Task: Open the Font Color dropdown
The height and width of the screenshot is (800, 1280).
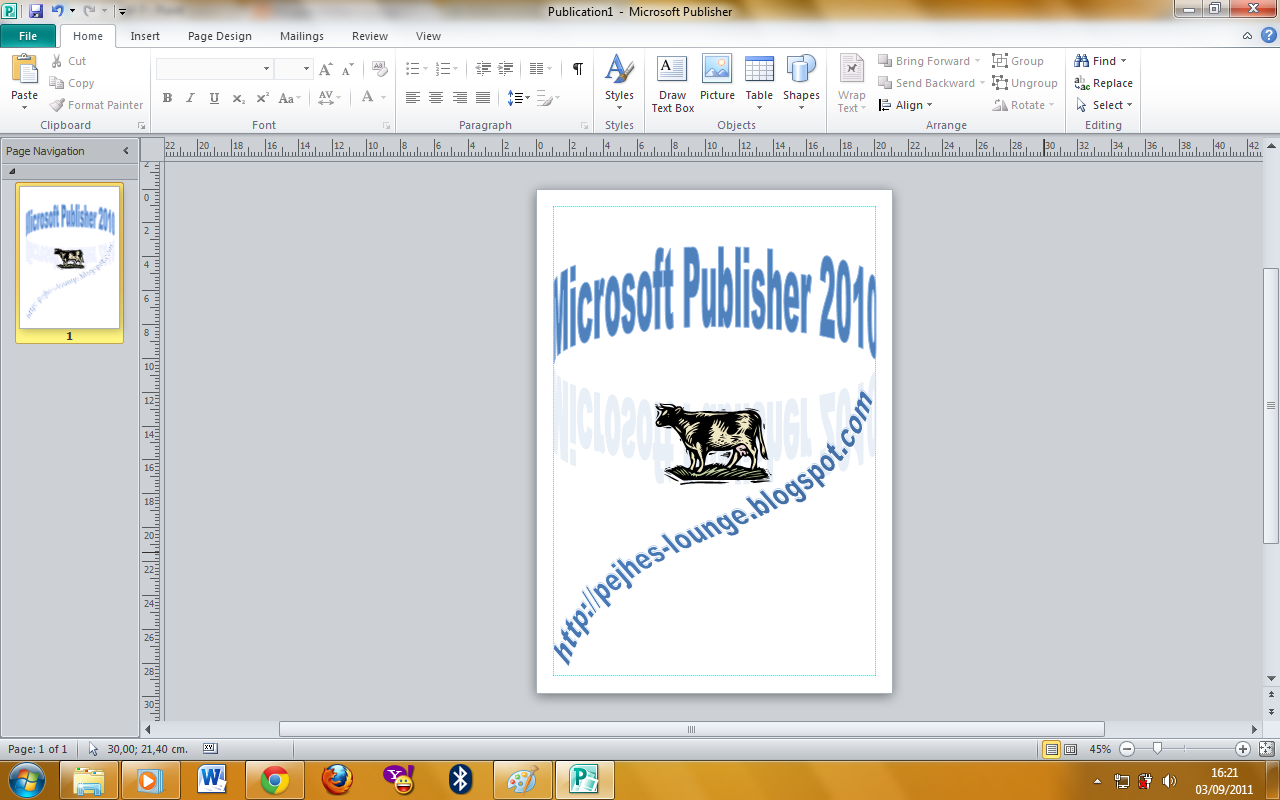Action: coord(373,98)
